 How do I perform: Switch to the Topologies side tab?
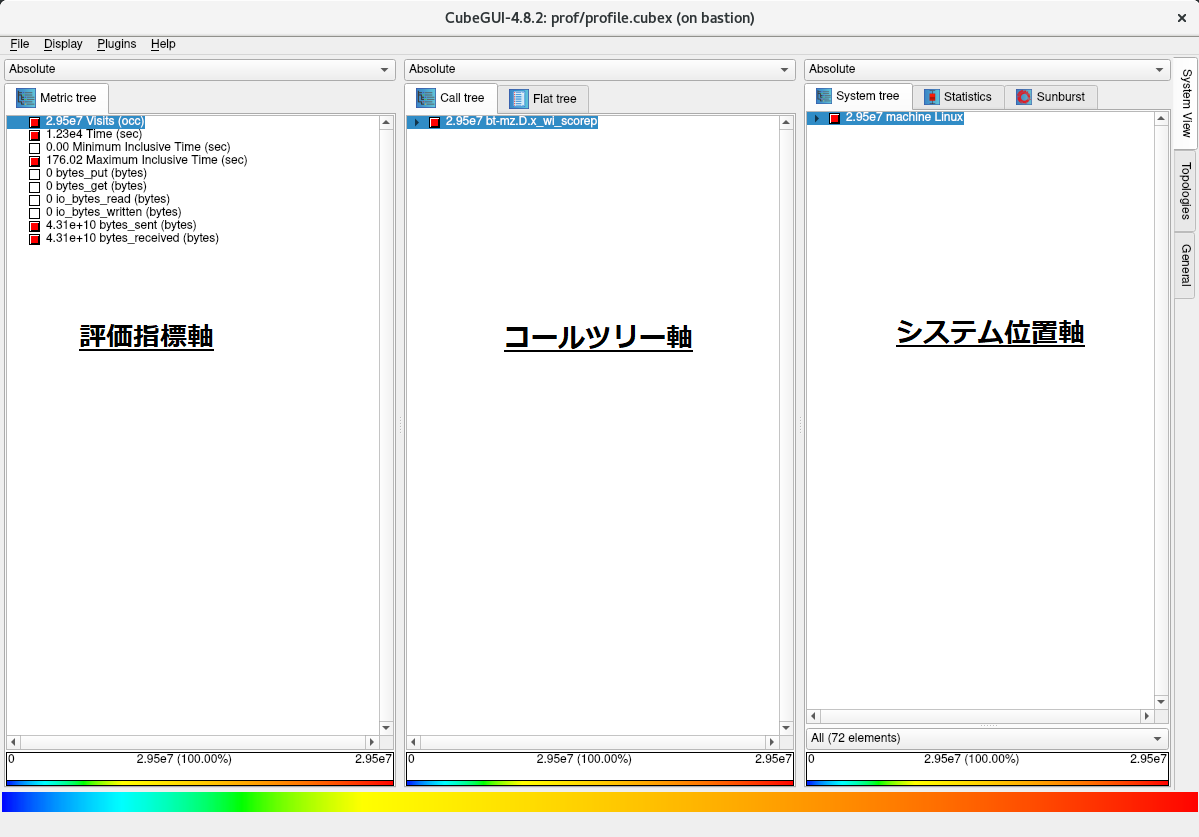click(1185, 190)
